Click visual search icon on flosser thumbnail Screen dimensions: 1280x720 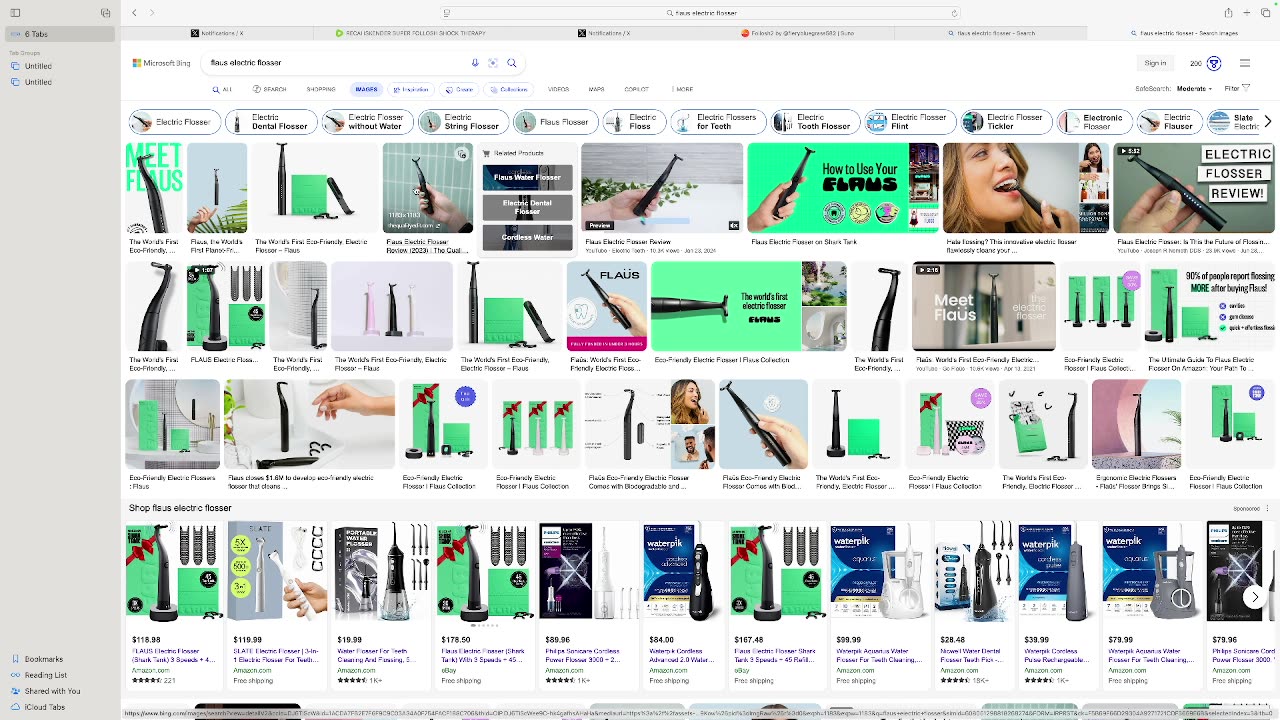(x=462, y=154)
